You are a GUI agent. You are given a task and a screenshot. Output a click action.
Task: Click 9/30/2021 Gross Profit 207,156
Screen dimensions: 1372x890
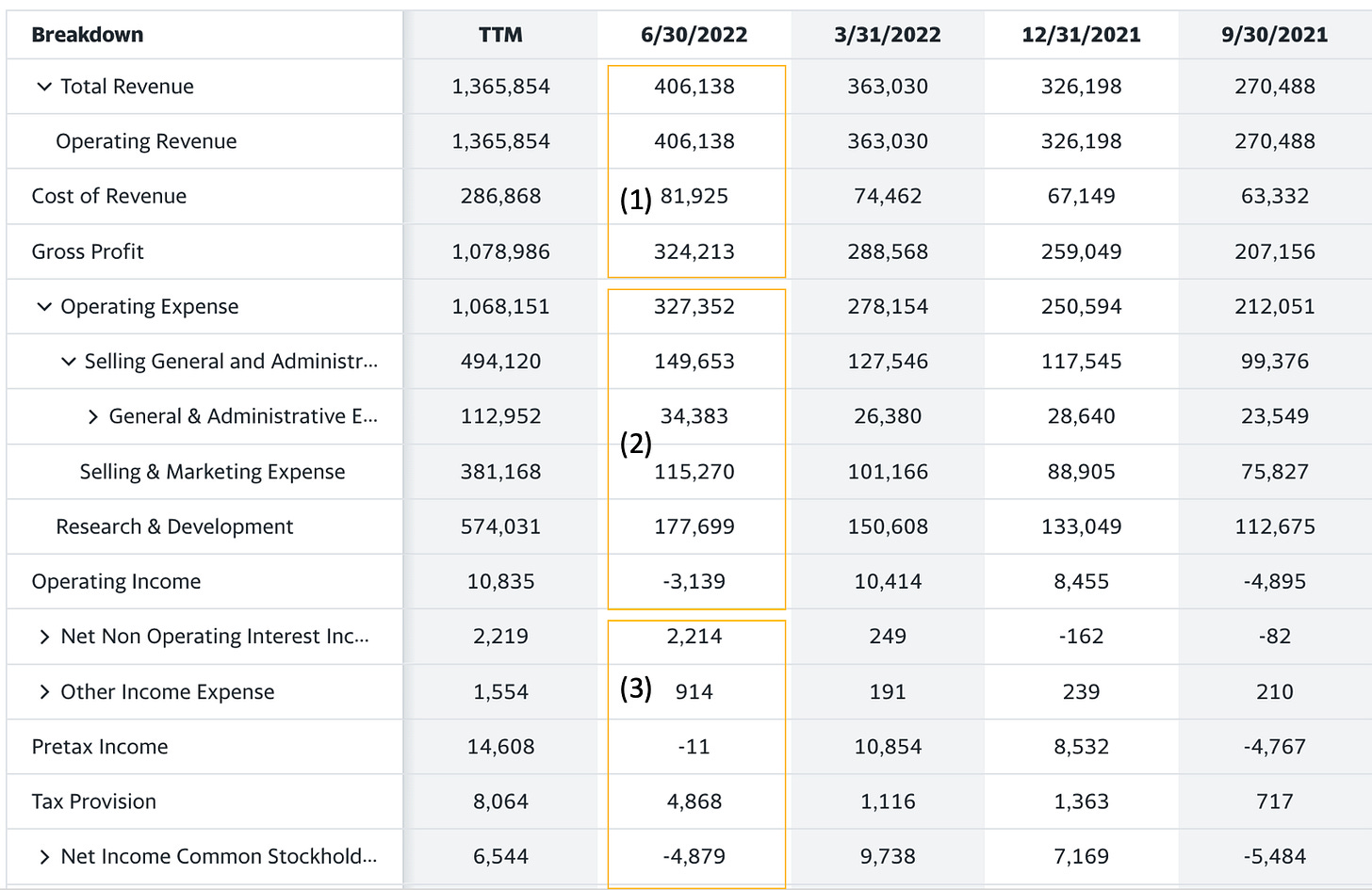1275,251
